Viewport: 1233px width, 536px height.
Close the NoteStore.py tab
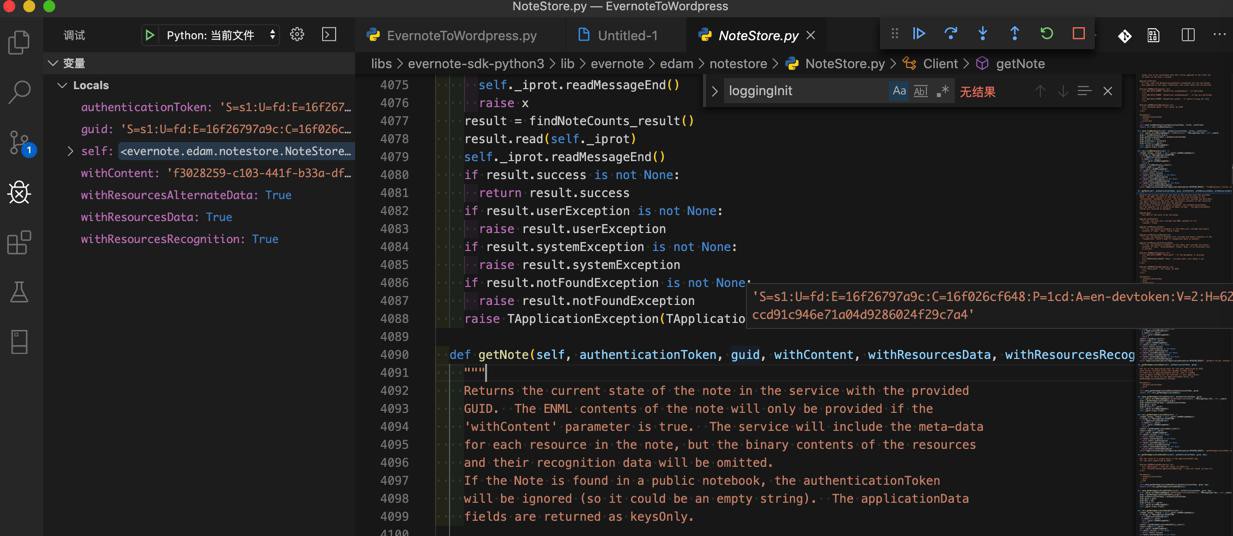811,35
